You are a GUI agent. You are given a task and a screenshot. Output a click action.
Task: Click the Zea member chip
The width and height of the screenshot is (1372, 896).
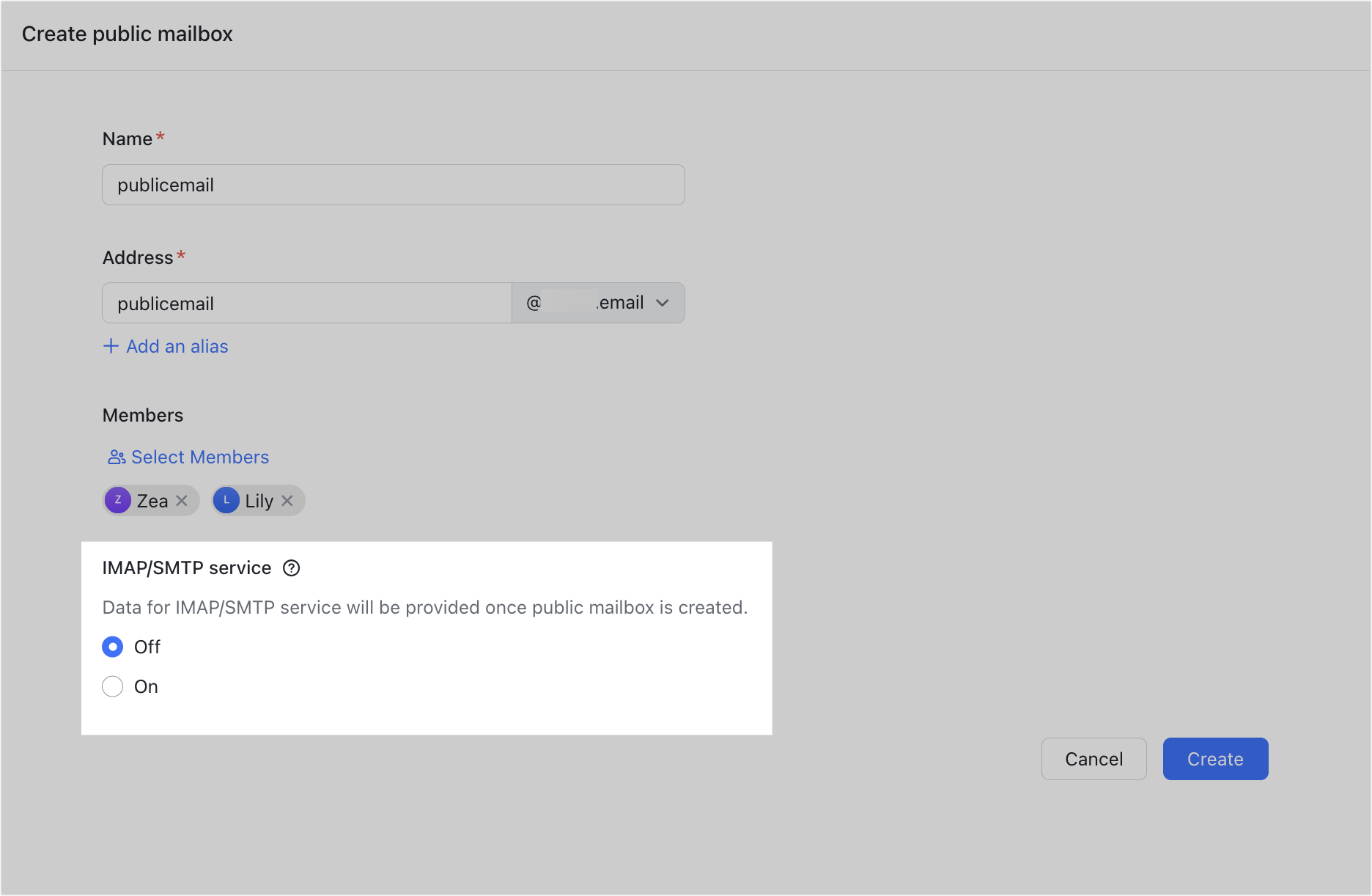pyautogui.click(x=150, y=500)
